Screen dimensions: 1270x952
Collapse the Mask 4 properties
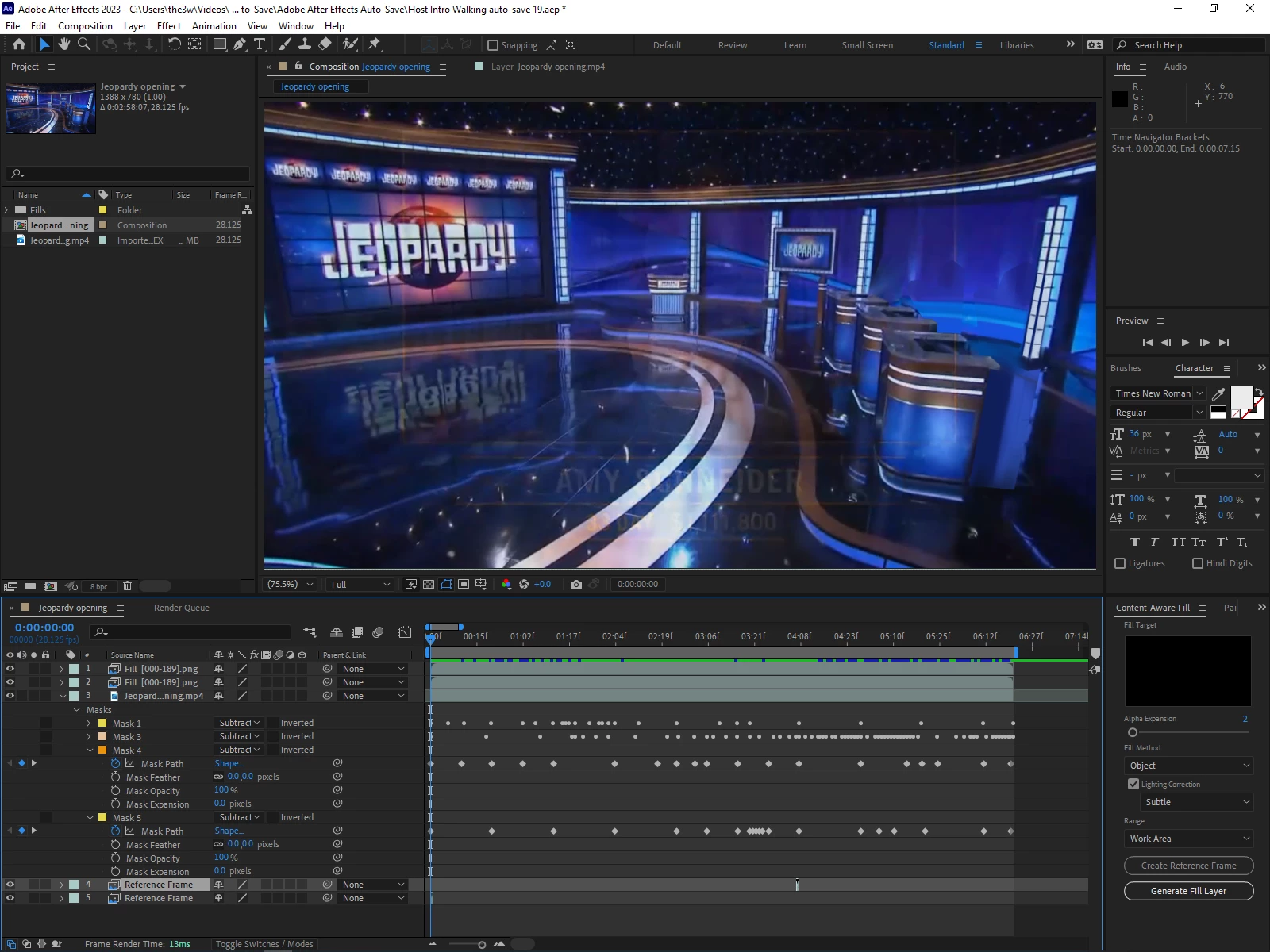(90, 750)
